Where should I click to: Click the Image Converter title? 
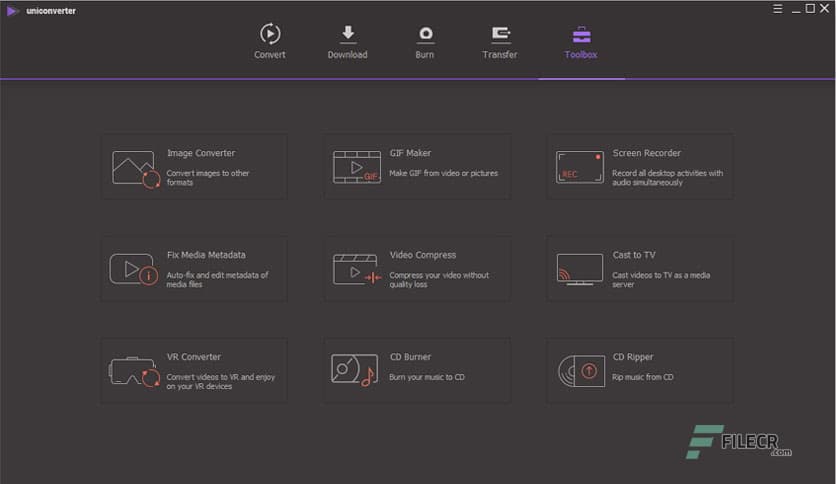tap(201, 153)
